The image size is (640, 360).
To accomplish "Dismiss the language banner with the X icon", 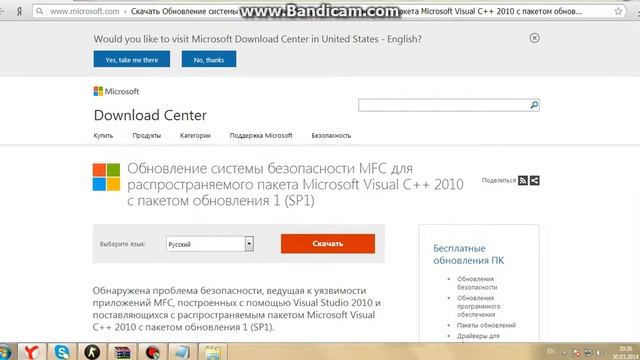I will click(x=534, y=38).
